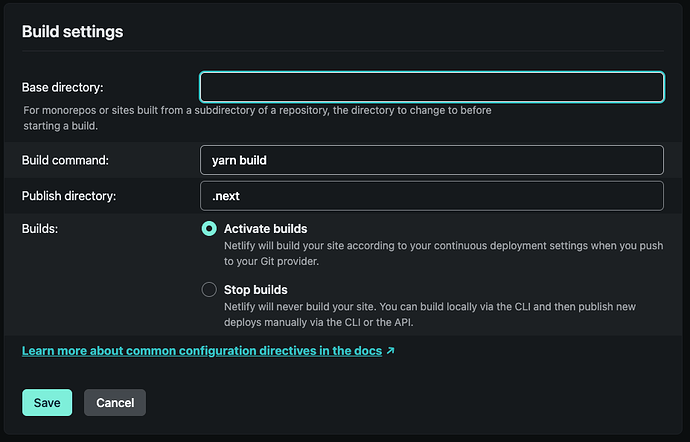Open the common configuration directives docs link
690x442 pixels.
(x=202, y=352)
